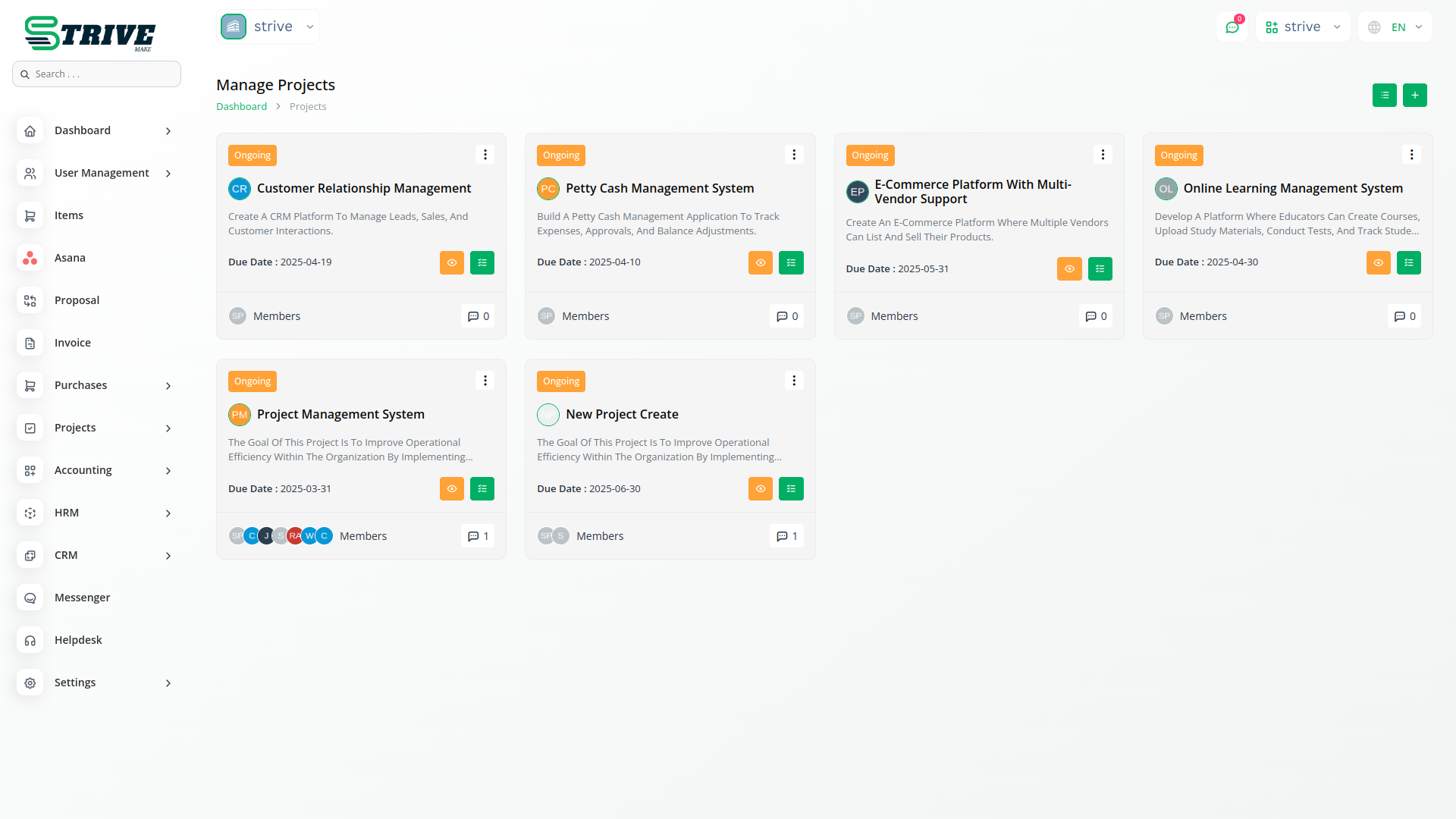Click eye view icon on E-Commerce Platform card
This screenshot has width=1456, height=819.
point(1069,269)
